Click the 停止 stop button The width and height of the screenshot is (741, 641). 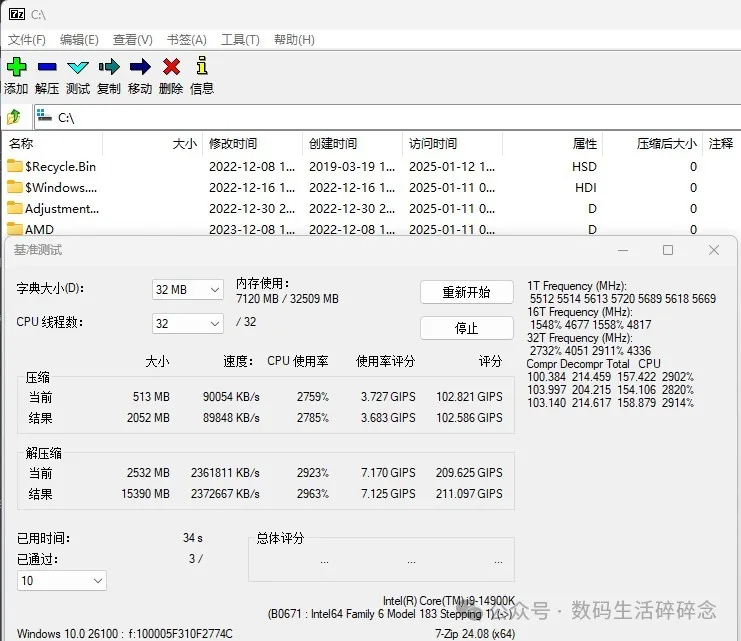point(466,328)
